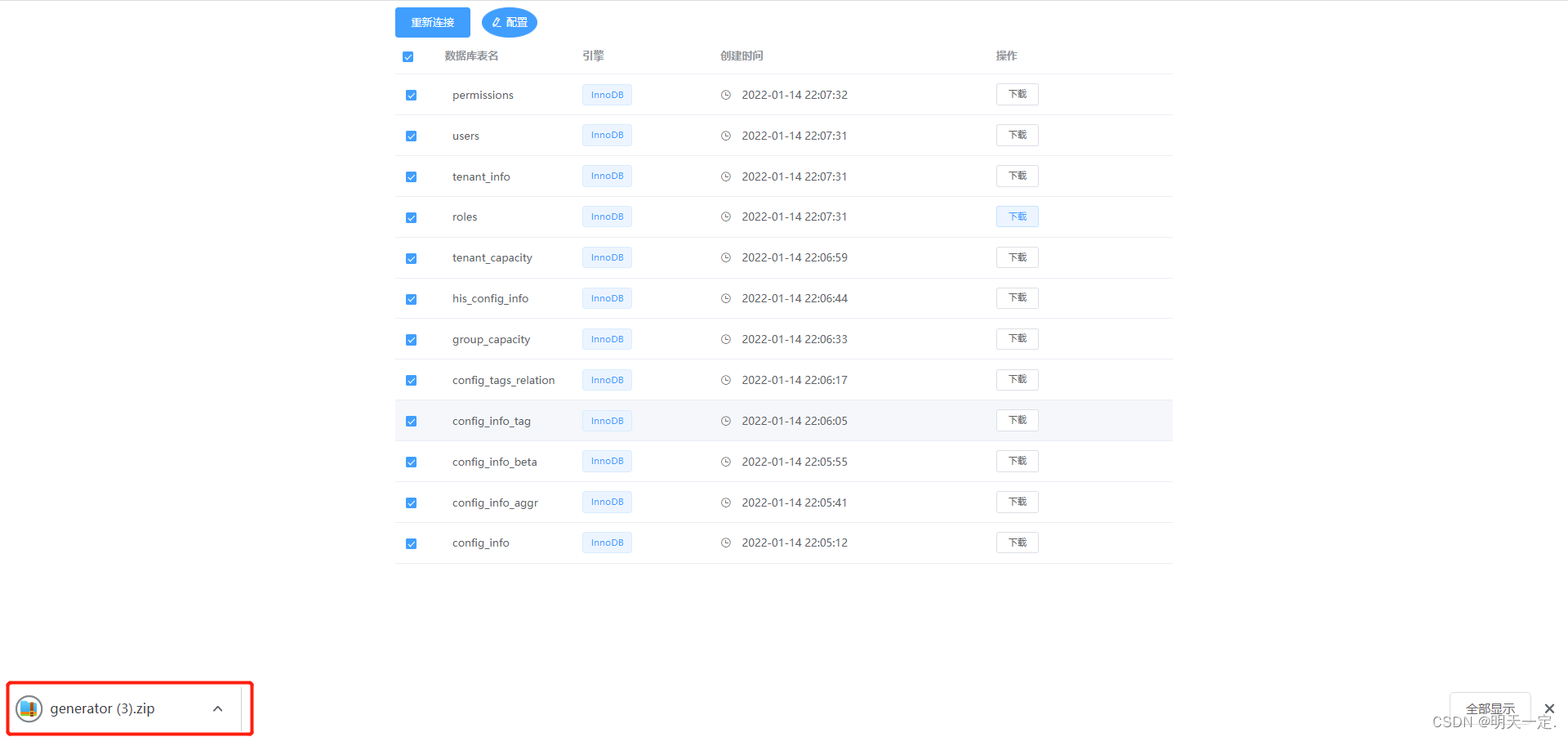Click the InnoDB tag for config_info
The height and width of the screenshot is (737, 1568).
[607, 543]
